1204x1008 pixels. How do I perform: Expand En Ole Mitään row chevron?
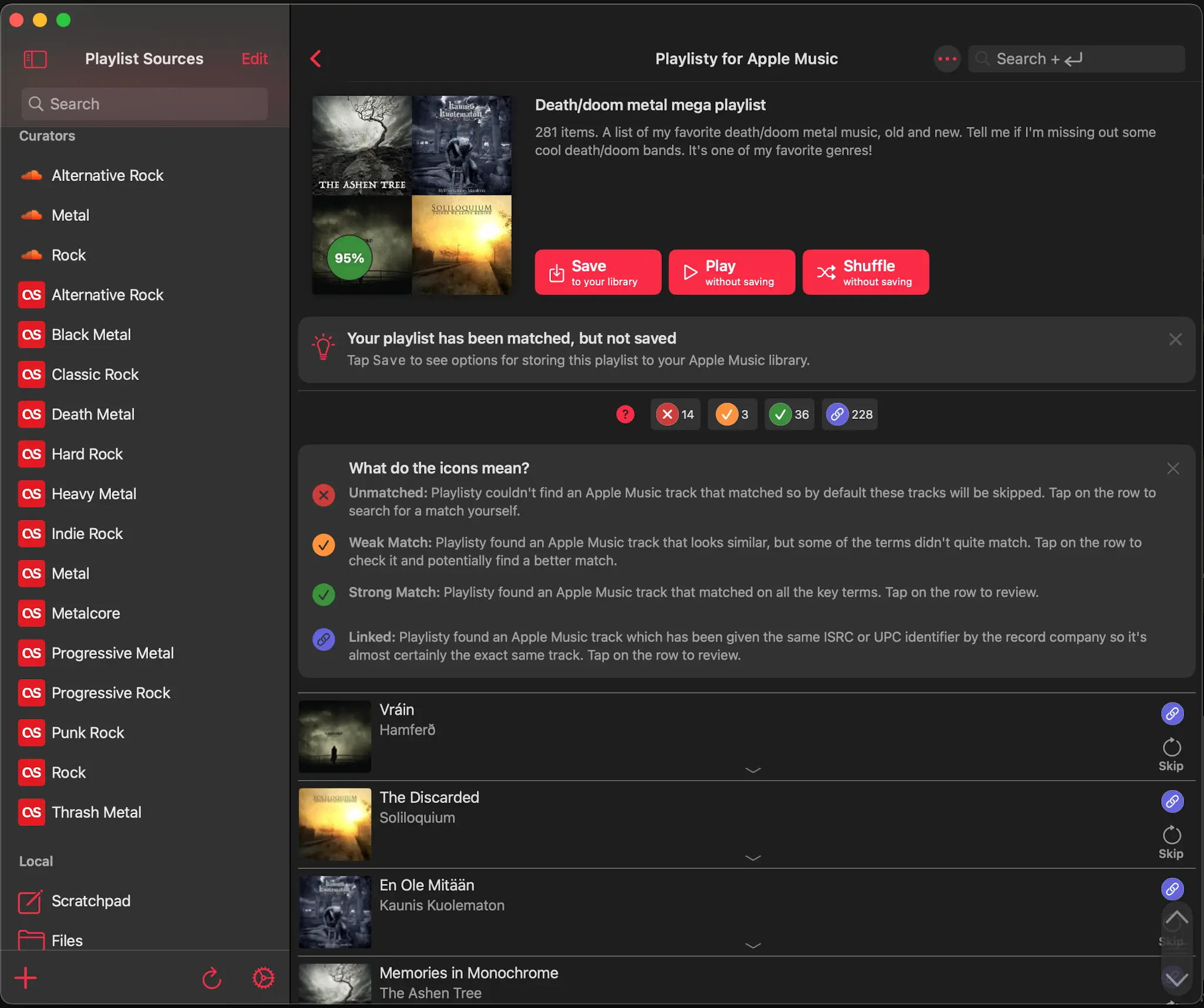click(x=753, y=946)
